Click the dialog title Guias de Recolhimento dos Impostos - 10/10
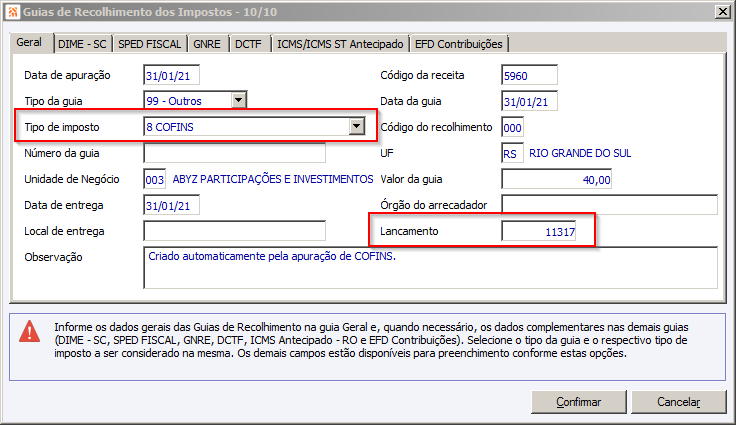Screen dimensions: 736x425 click(x=150, y=12)
